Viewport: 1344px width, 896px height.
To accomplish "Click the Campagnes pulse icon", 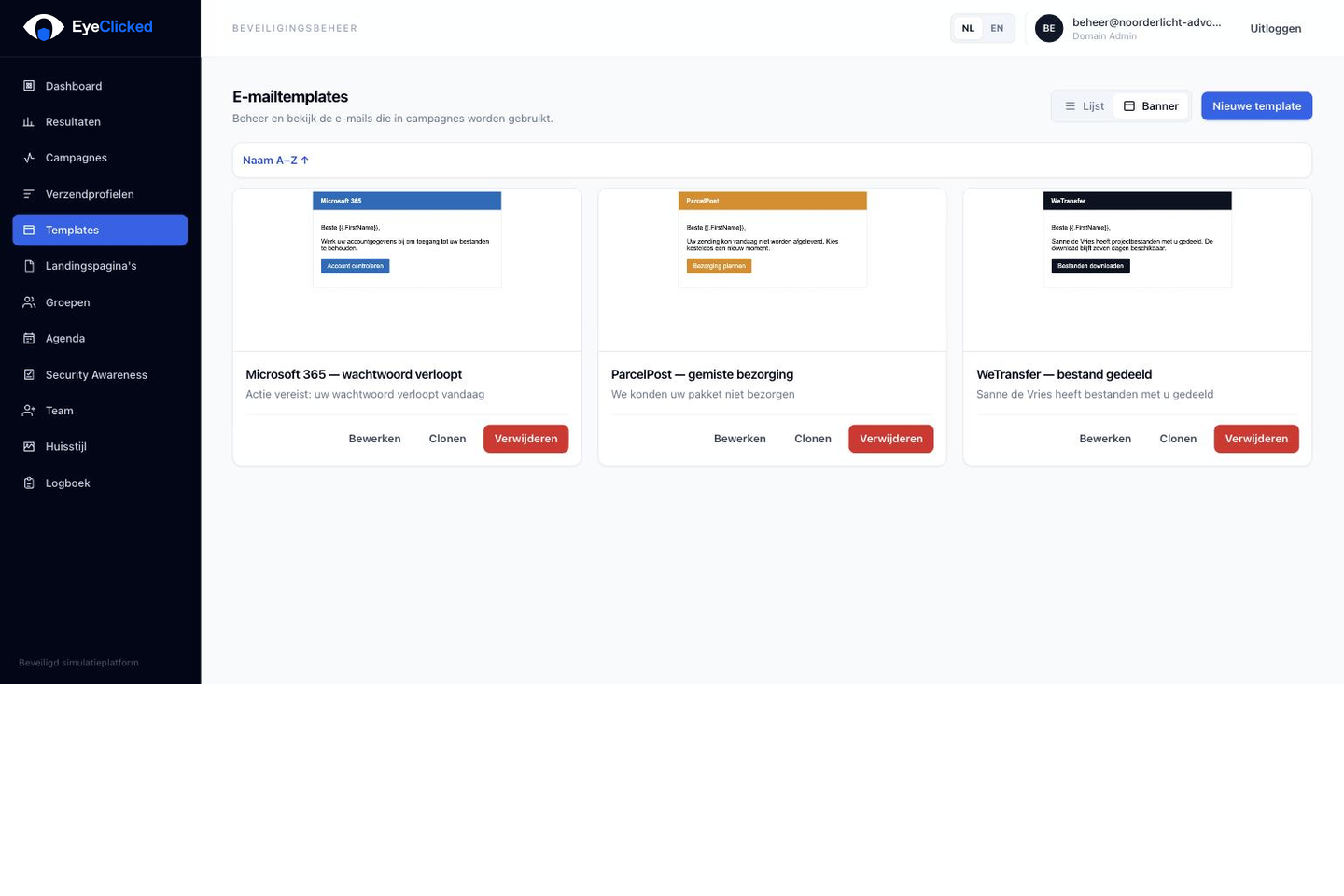I will [x=29, y=158].
